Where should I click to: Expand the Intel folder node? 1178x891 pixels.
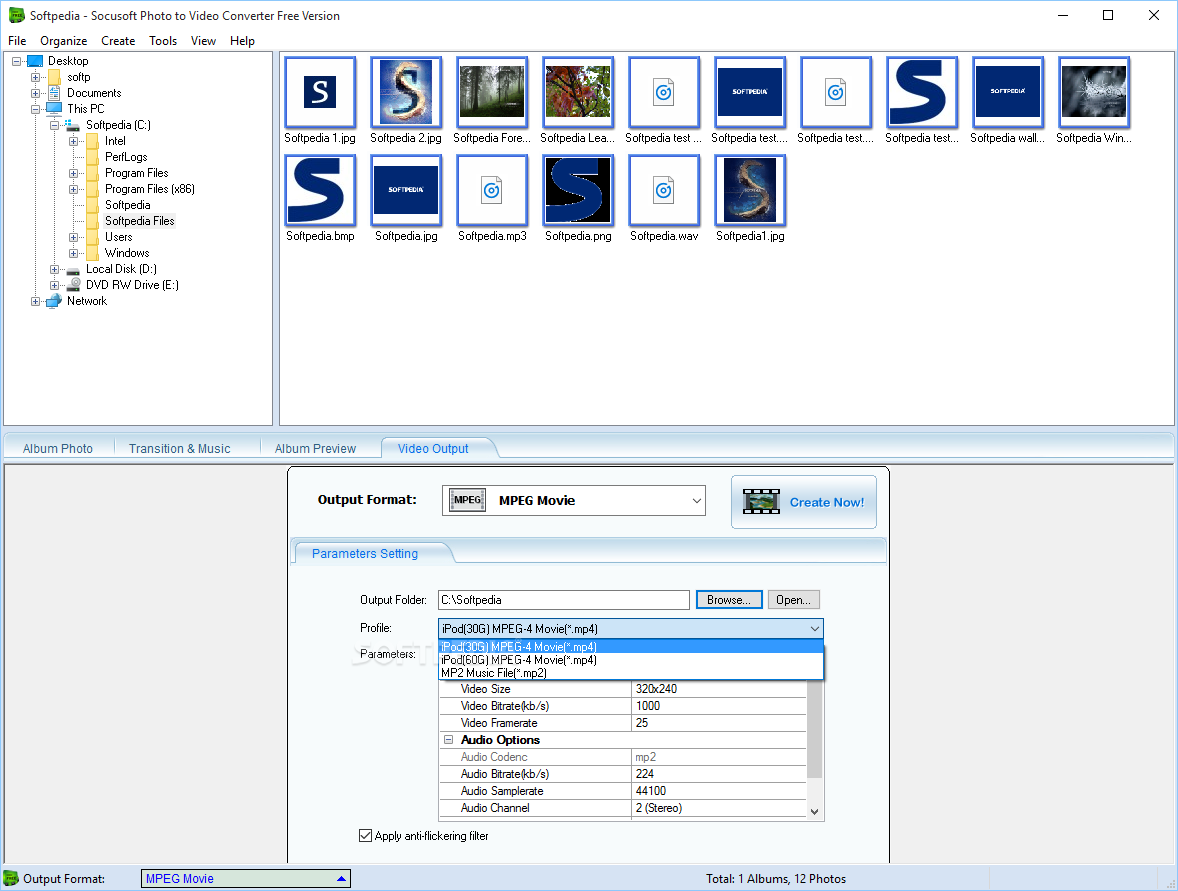click(73, 141)
